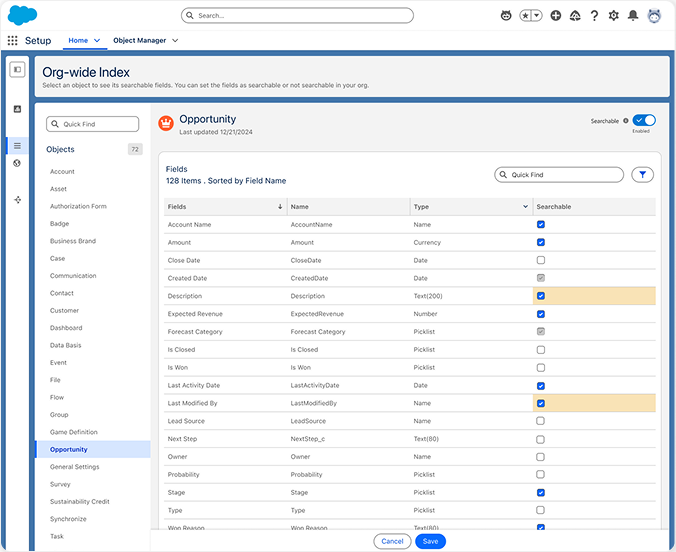Image resolution: width=676 pixels, height=552 pixels.
Task: Check Searchable for Lead Source
Action: (x=540, y=421)
